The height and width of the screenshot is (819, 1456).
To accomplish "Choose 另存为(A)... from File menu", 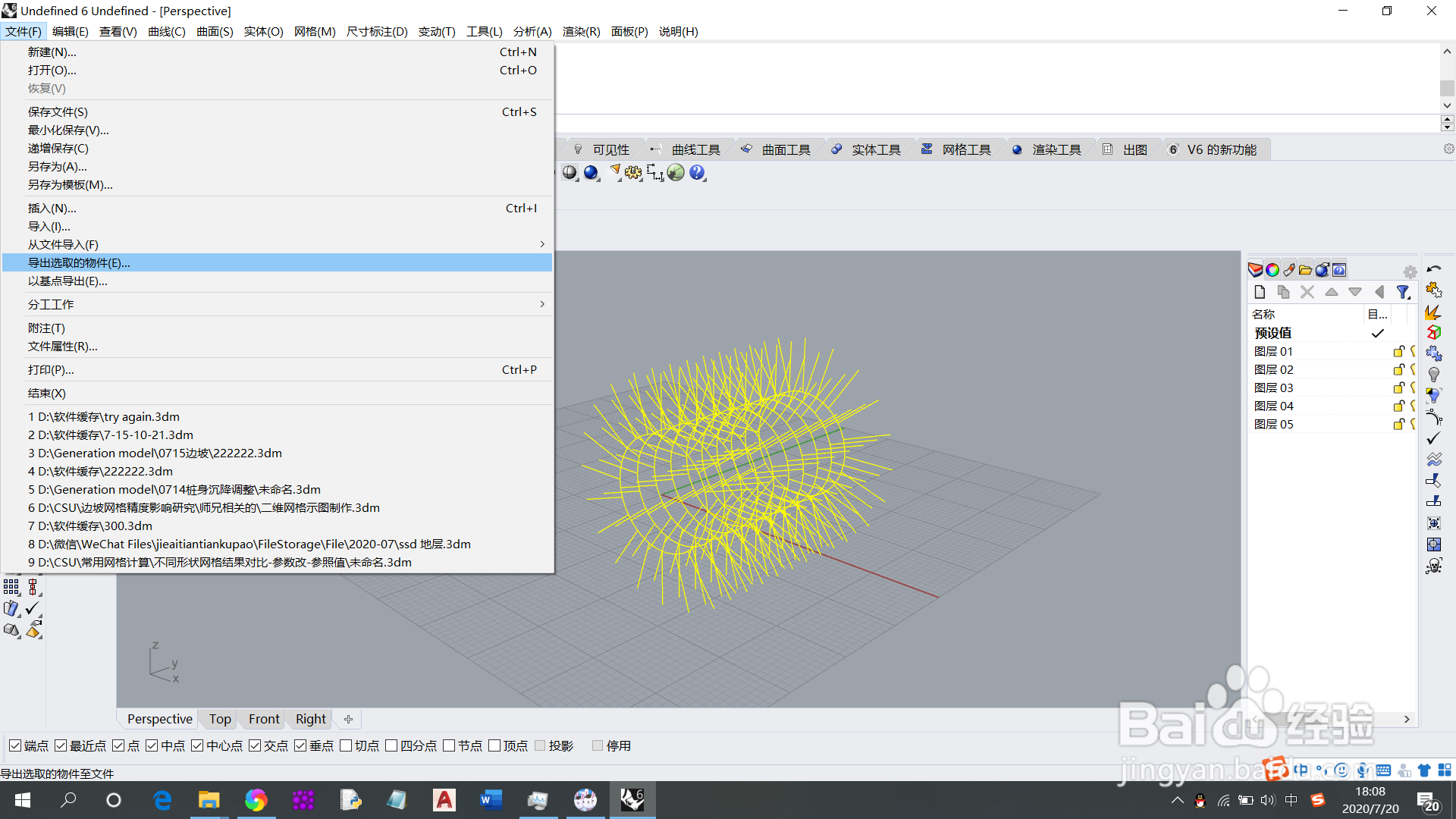I will pyautogui.click(x=278, y=167).
